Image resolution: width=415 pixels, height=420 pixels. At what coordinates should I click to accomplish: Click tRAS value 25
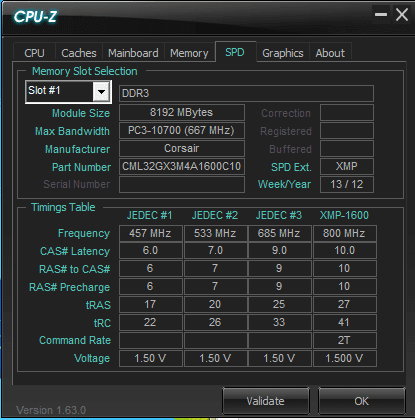coord(279,304)
